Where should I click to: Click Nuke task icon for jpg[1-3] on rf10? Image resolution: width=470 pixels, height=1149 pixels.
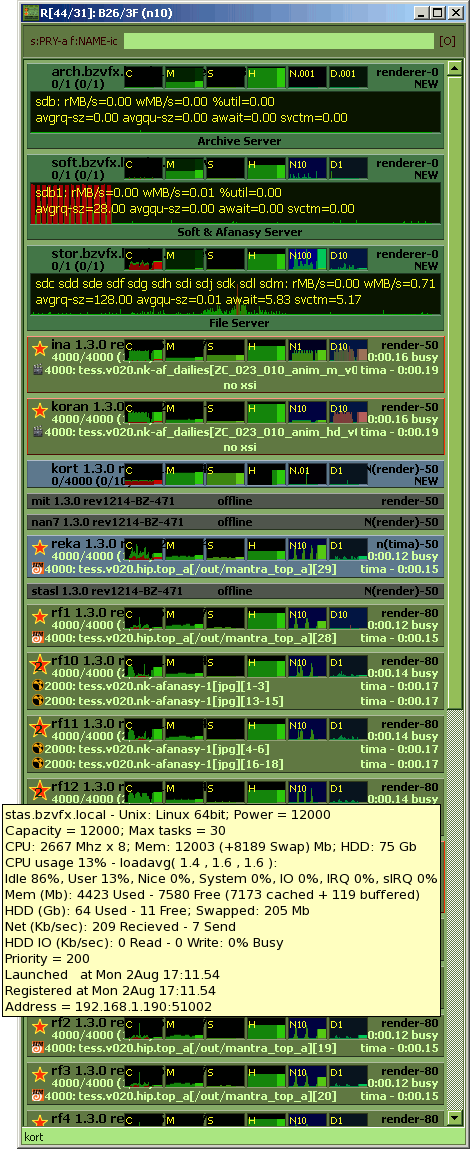[x=37, y=687]
